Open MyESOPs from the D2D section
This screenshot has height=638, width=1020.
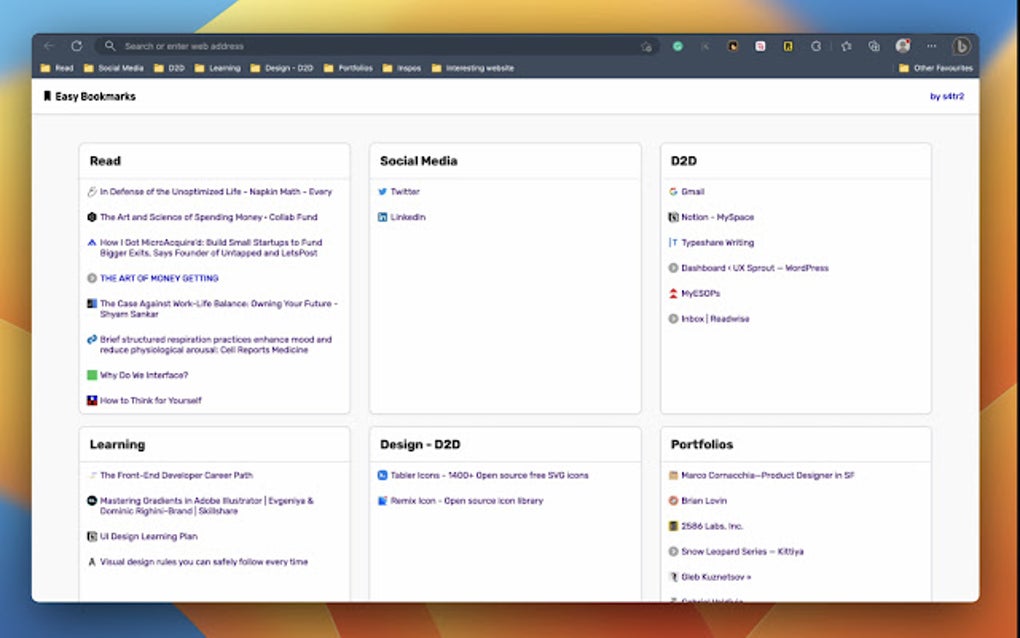pos(702,293)
